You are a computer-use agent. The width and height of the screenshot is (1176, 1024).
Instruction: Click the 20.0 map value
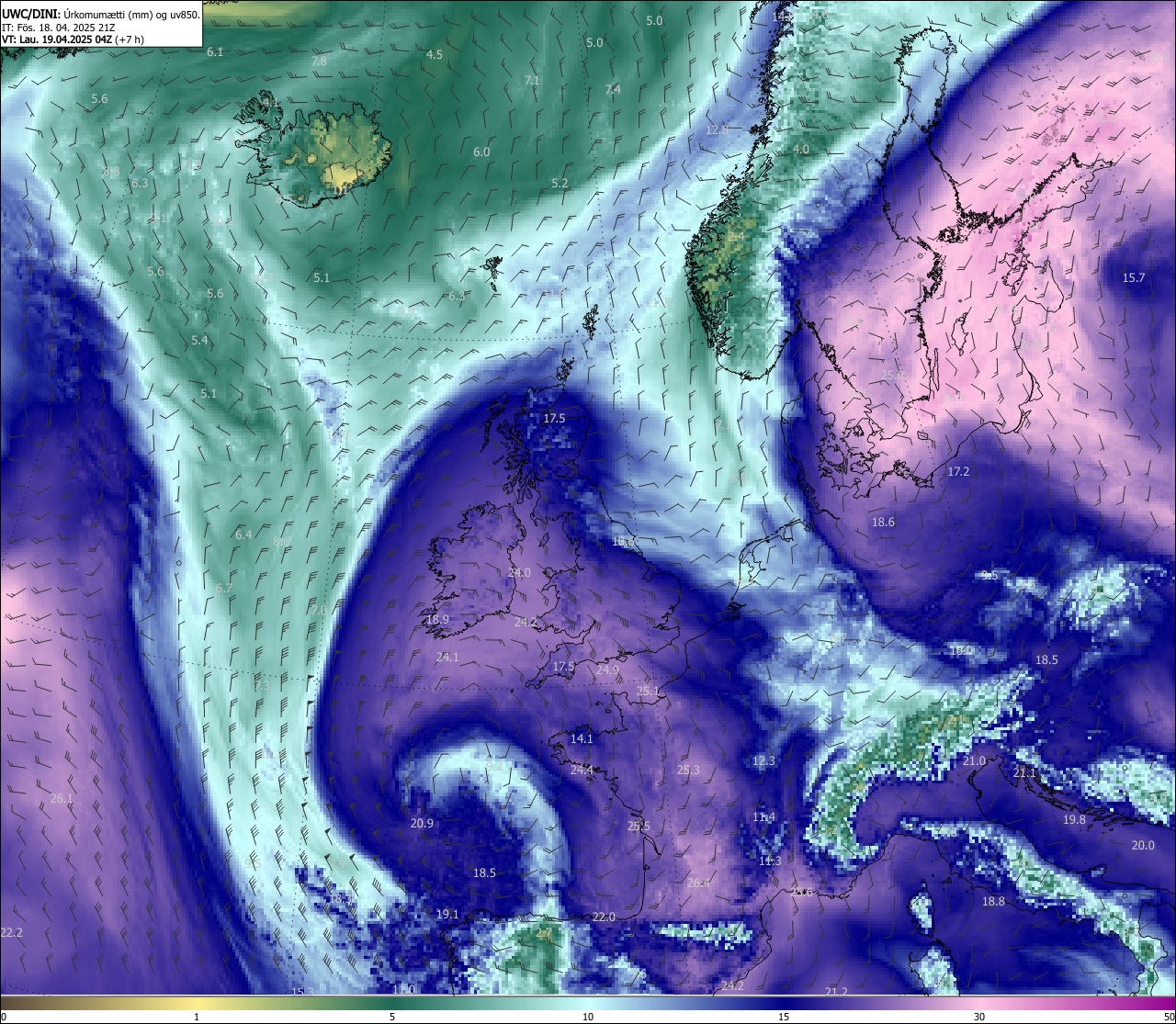click(x=1143, y=845)
